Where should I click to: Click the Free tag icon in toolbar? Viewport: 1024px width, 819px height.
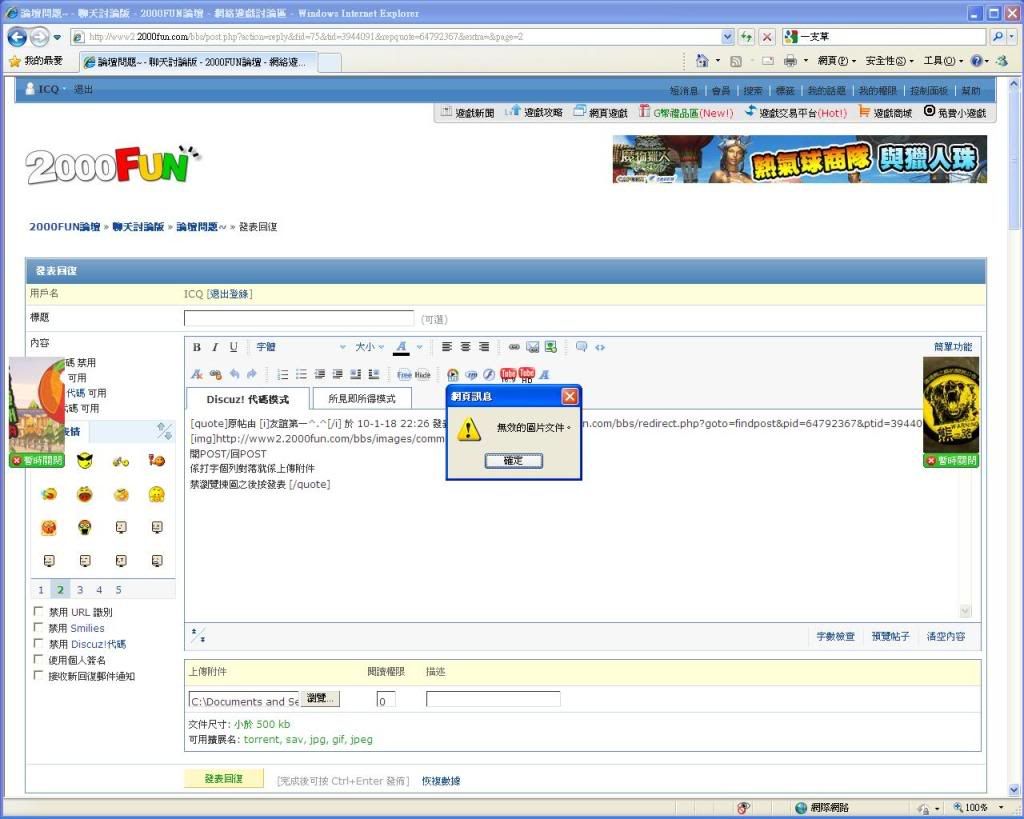[x=404, y=374]
